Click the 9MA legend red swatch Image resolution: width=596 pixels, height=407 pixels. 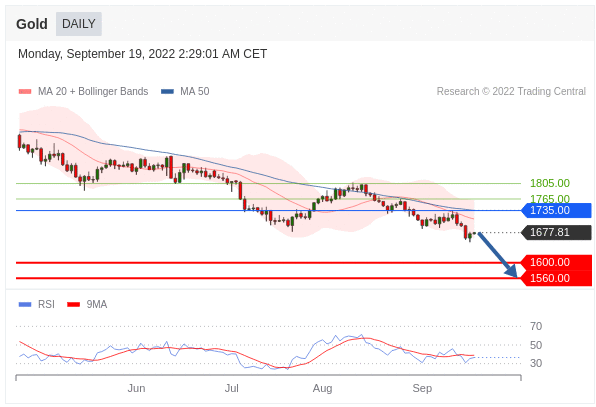pyautogui.click(x=73, y=304)
